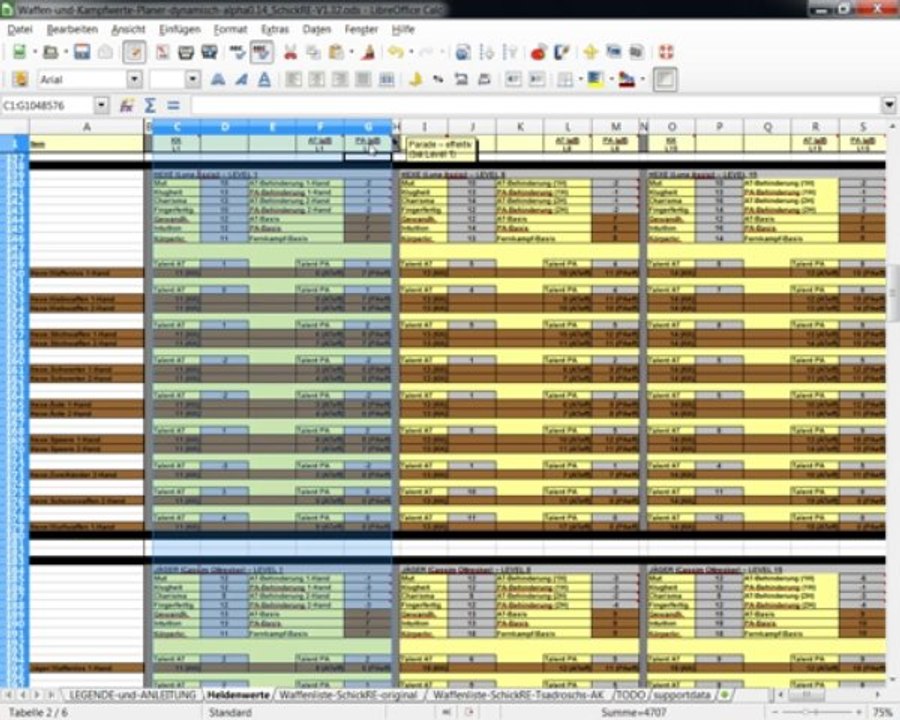Open the Extras menu
Image resolution: width=900 pixels, height=720 pixels.
click(275, 29)
